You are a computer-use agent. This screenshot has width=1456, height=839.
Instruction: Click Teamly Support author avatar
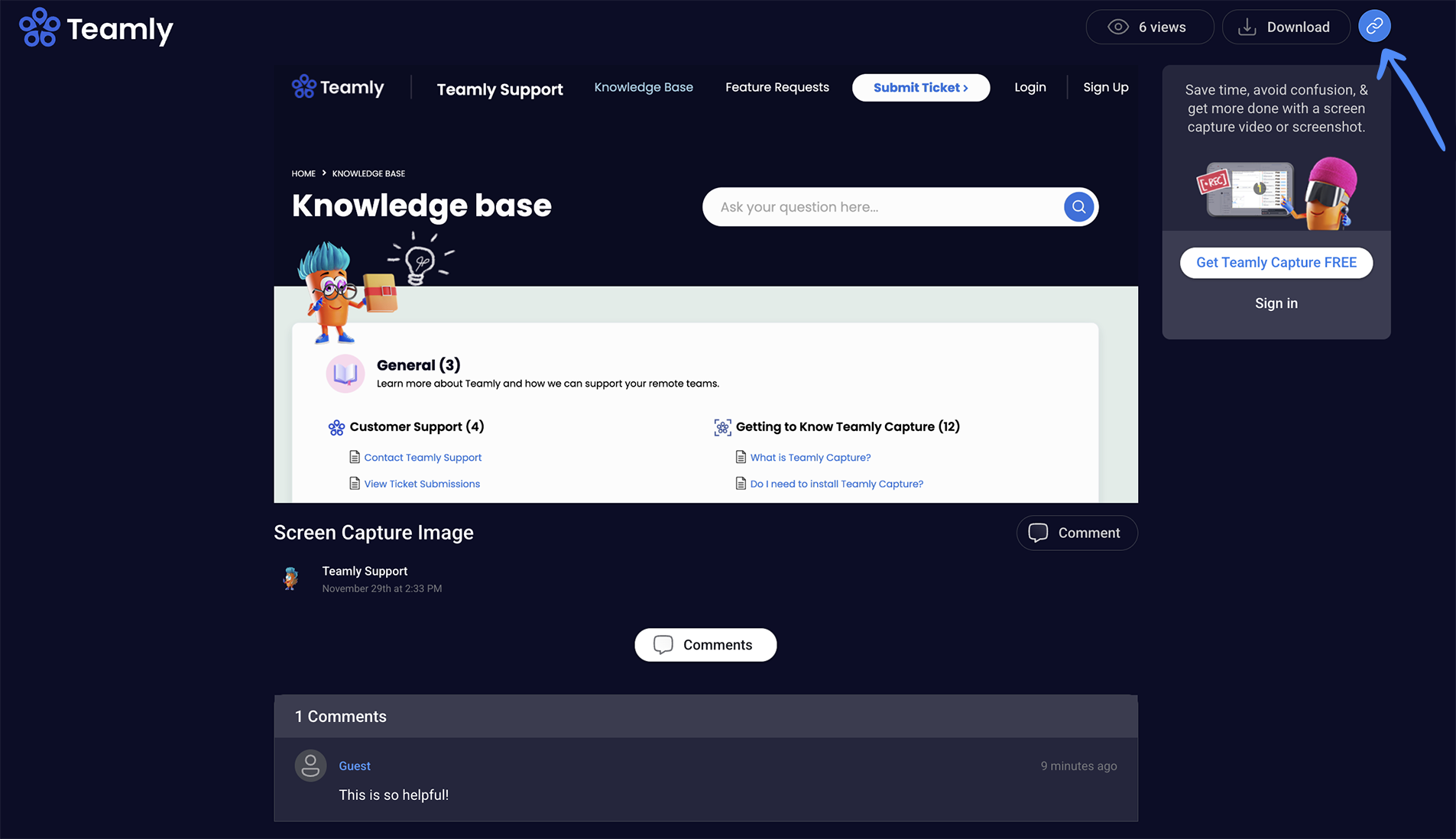point(290,578)
